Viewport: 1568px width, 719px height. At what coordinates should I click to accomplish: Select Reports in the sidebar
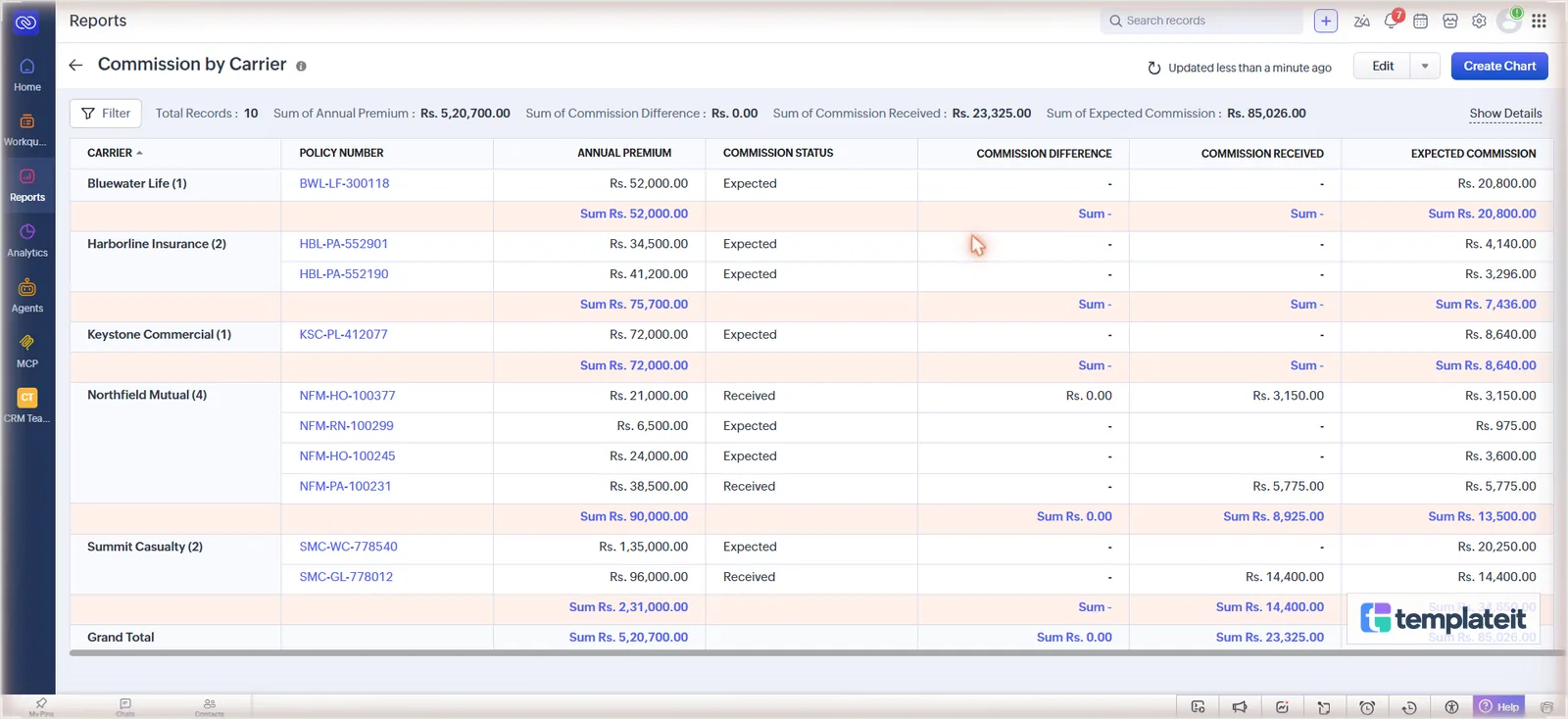tap(27, 185)
